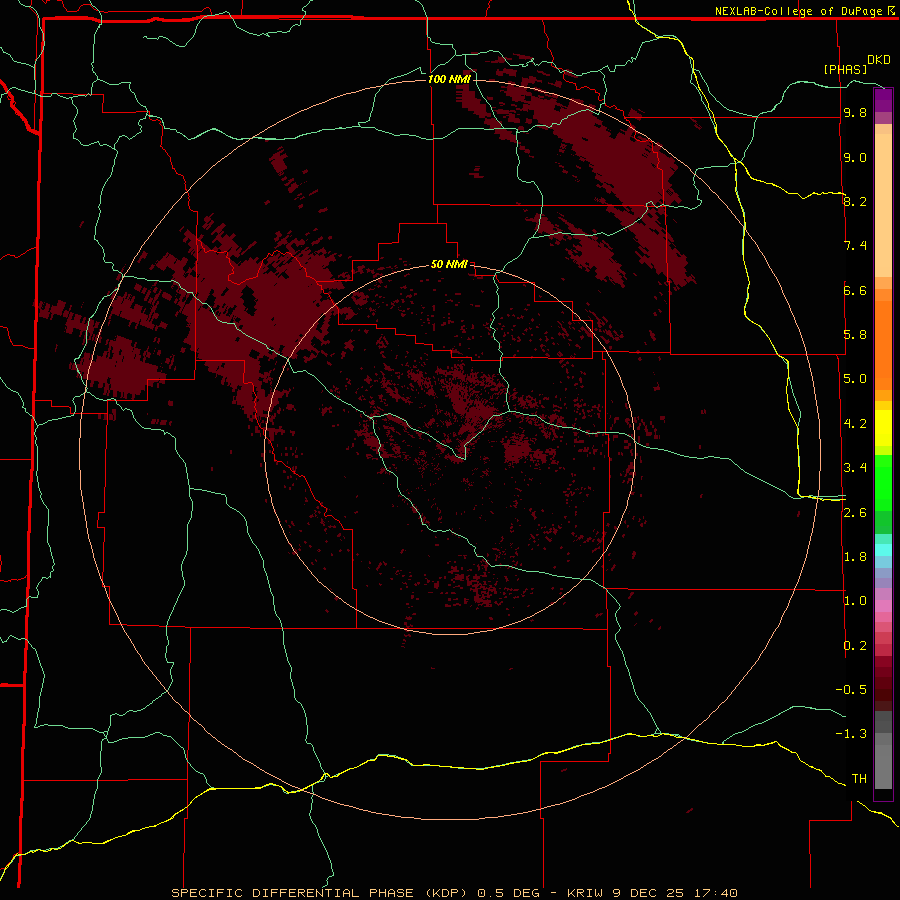Click the 5.0 value on the color scale
Viewport: 900px width, 900px height.
[855, 379]
